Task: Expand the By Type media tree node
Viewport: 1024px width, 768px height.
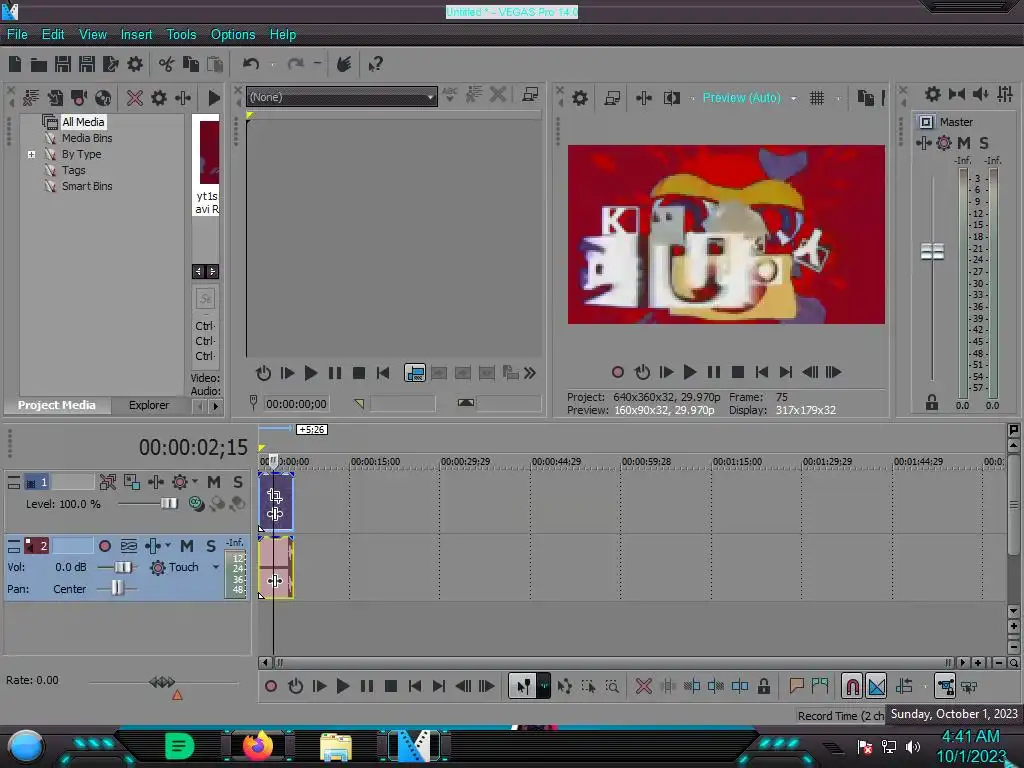Action: [x=31, y=155]
